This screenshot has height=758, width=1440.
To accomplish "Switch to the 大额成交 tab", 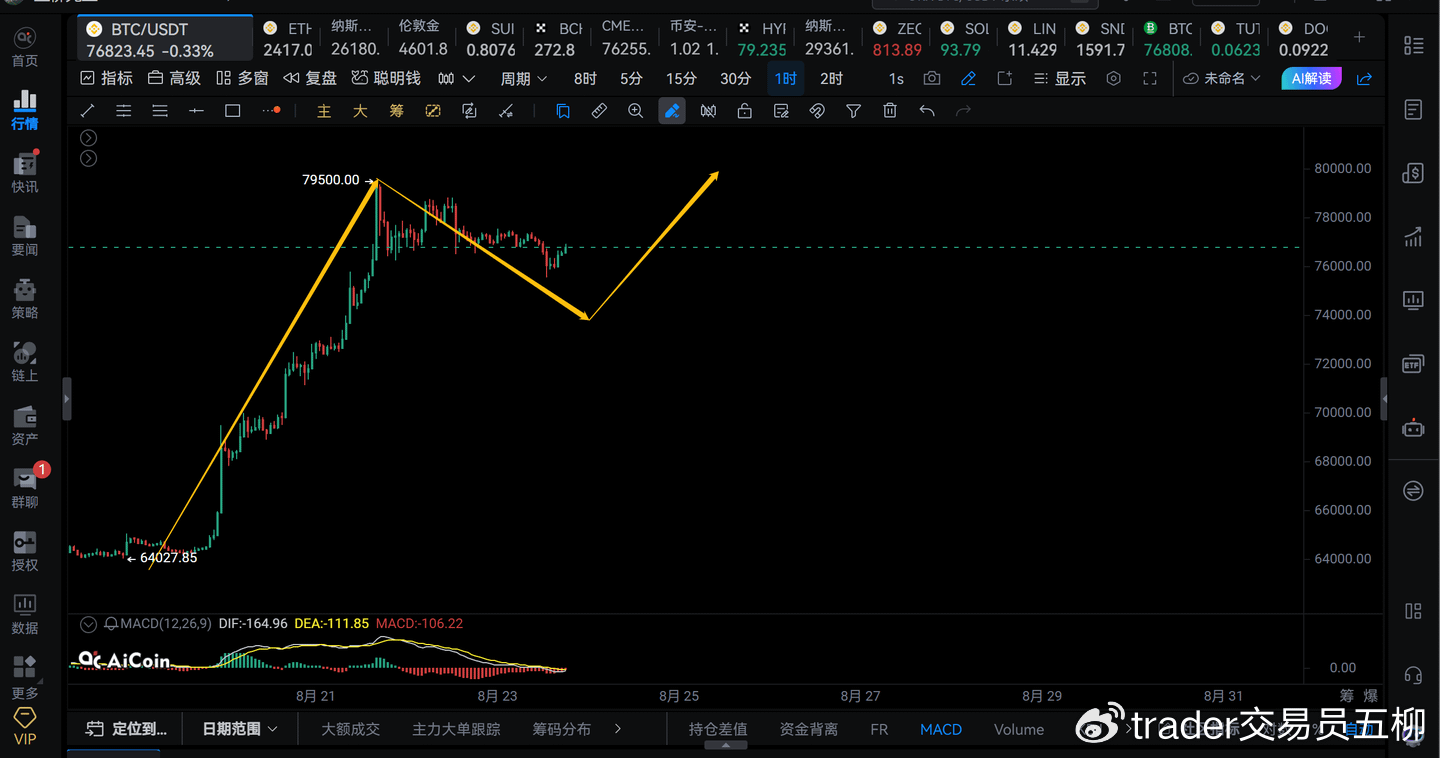I will pos(350,729).
